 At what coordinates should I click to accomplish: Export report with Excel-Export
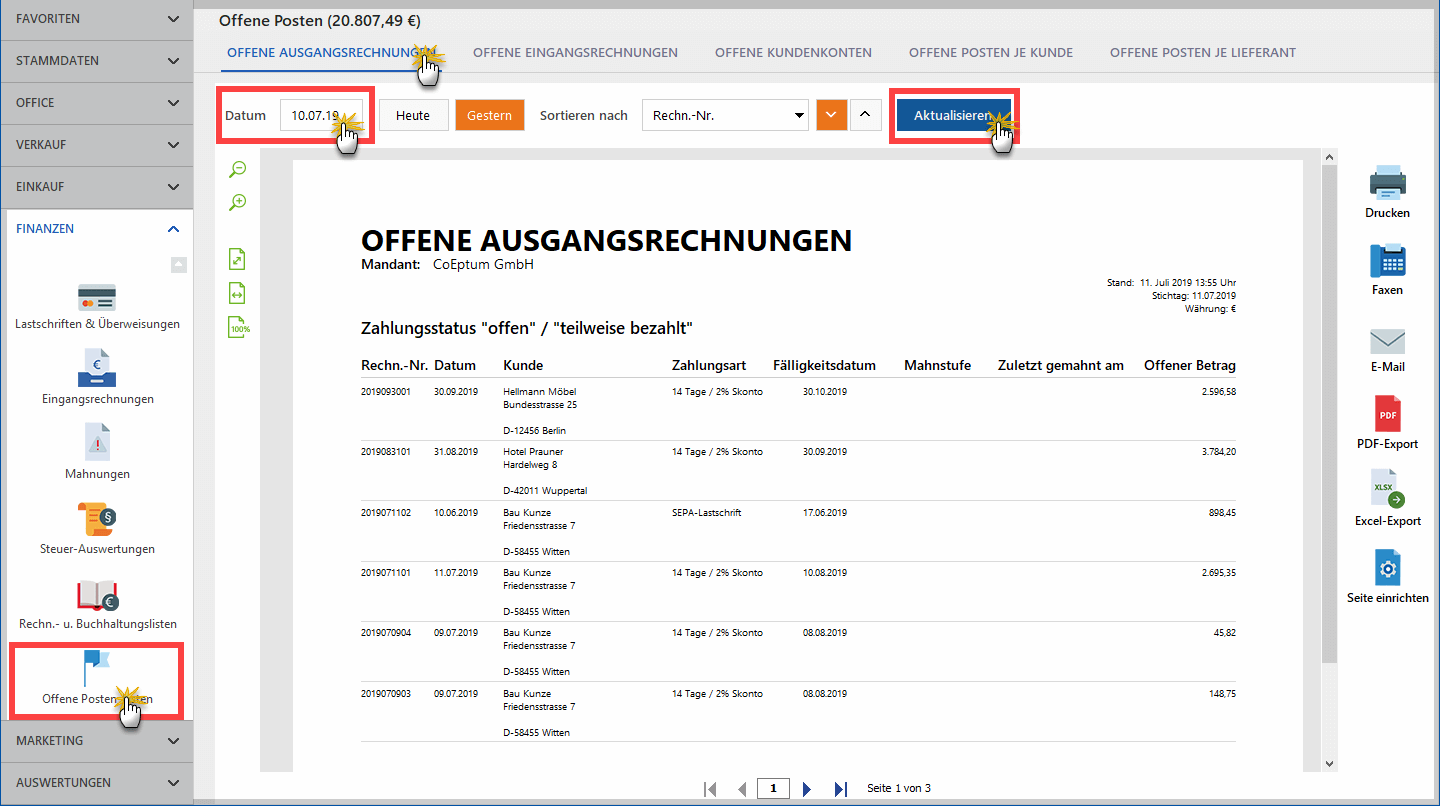click(x=1387, y=499)
